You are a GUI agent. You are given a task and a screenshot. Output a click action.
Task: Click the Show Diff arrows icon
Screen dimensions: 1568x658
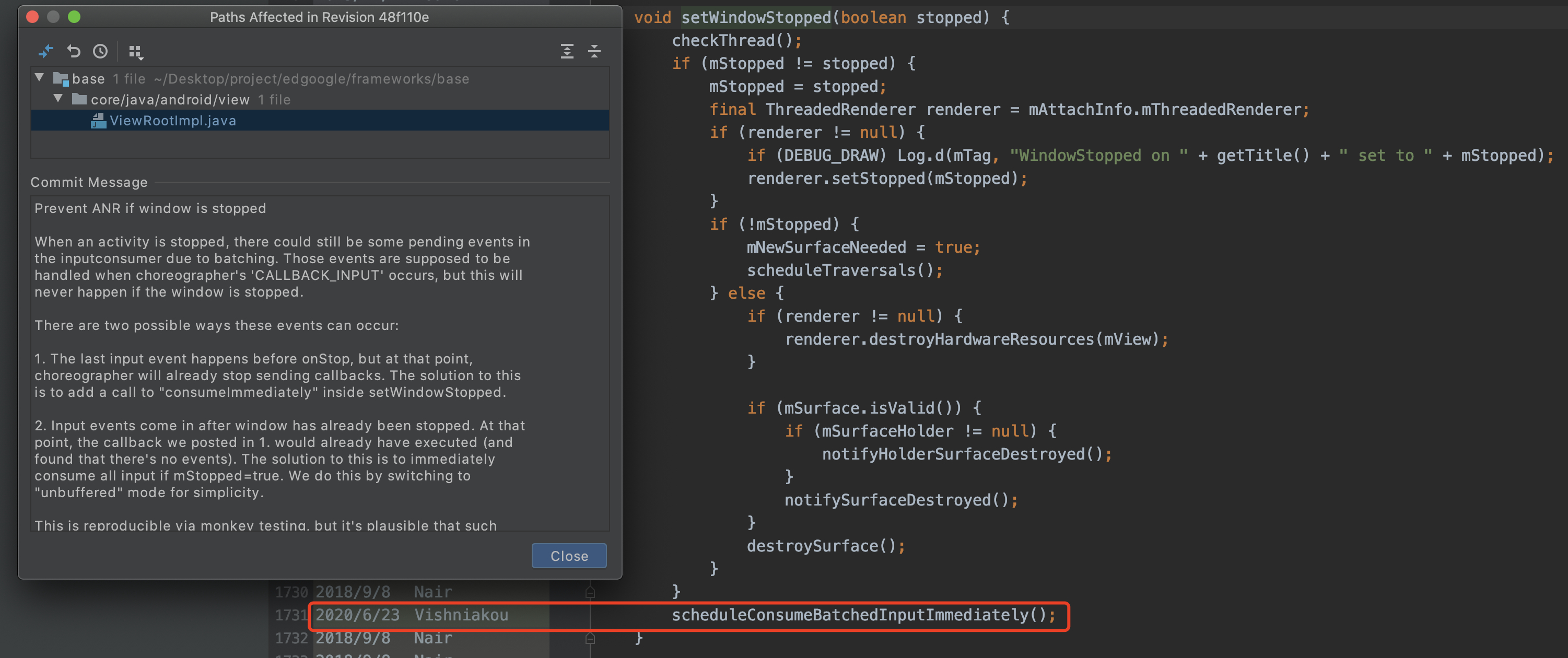point(45,51)
